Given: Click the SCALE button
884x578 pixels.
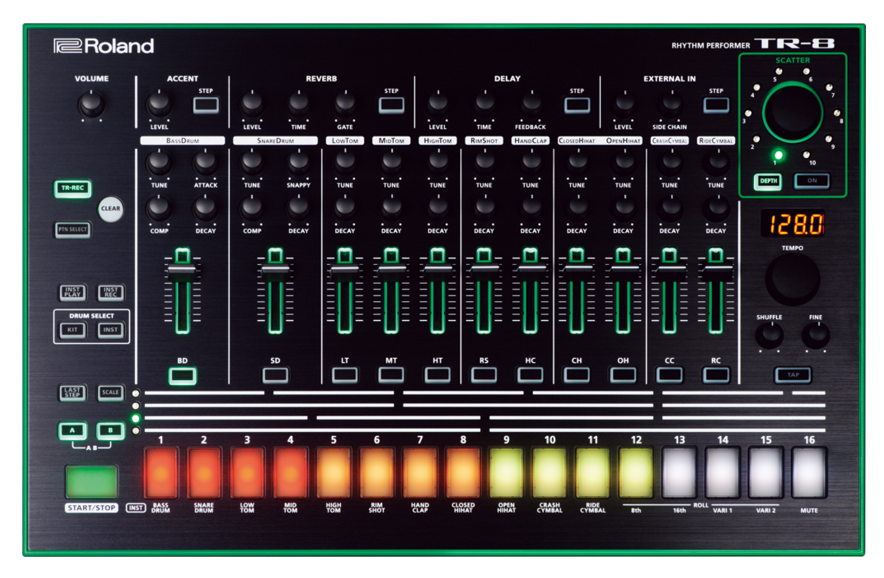Looking at the screenshot, I should 110,392.
